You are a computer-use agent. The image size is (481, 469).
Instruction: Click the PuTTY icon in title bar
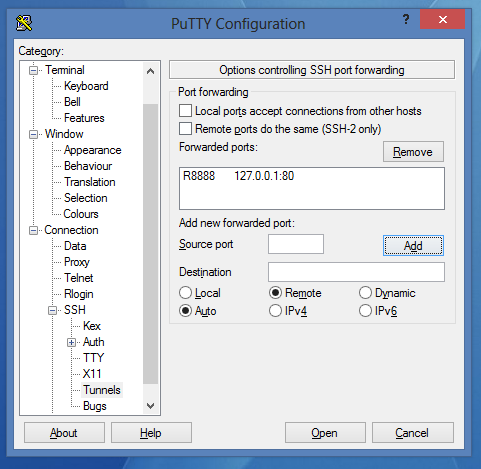coord(24,23)
